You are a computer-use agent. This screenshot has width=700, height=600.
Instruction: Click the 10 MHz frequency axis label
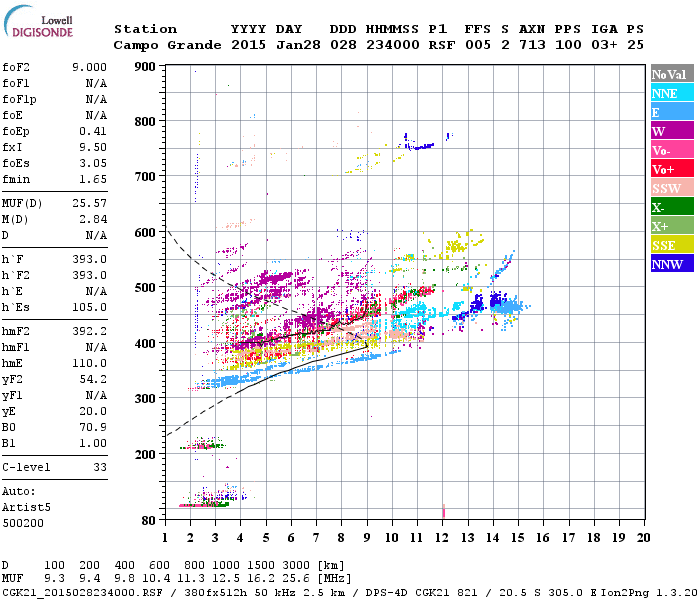392,538
